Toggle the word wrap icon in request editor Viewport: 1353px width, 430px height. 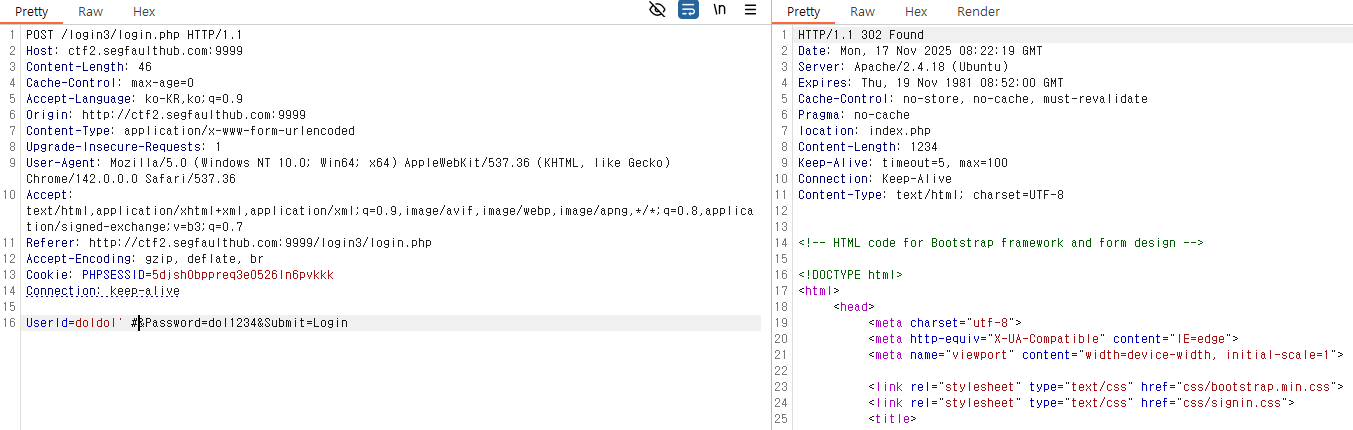(x=688, y=10)
